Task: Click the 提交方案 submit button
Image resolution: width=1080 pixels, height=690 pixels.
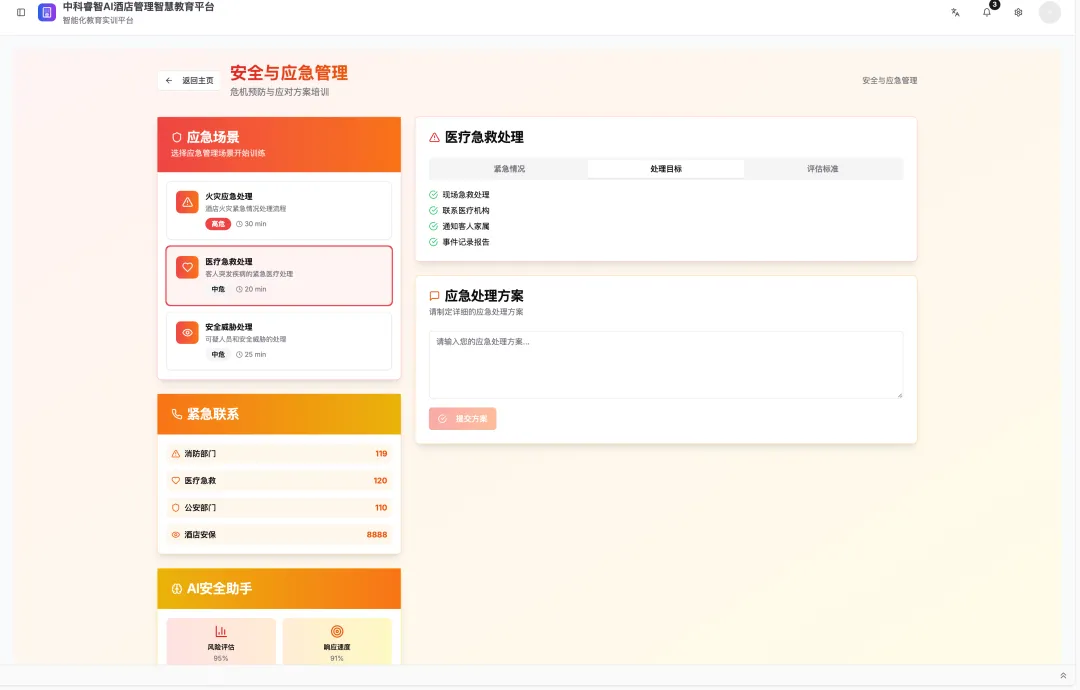Action: [463, 418]
